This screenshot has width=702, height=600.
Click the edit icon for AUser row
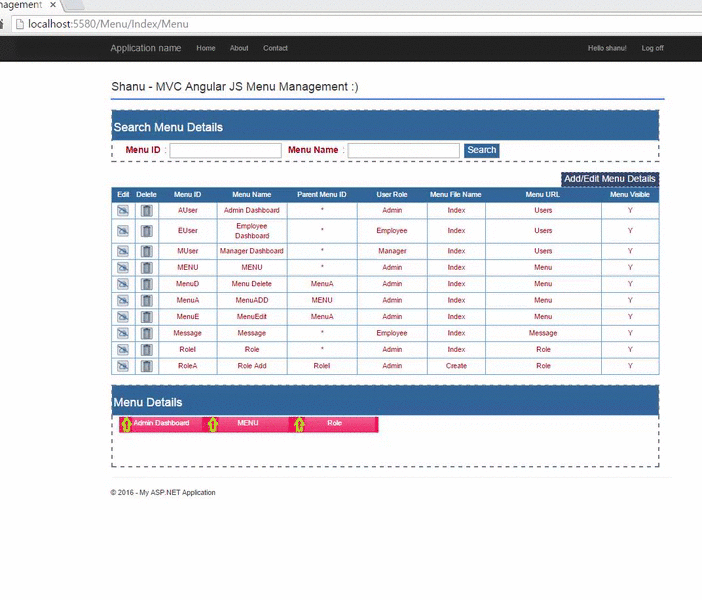(123, 210)
